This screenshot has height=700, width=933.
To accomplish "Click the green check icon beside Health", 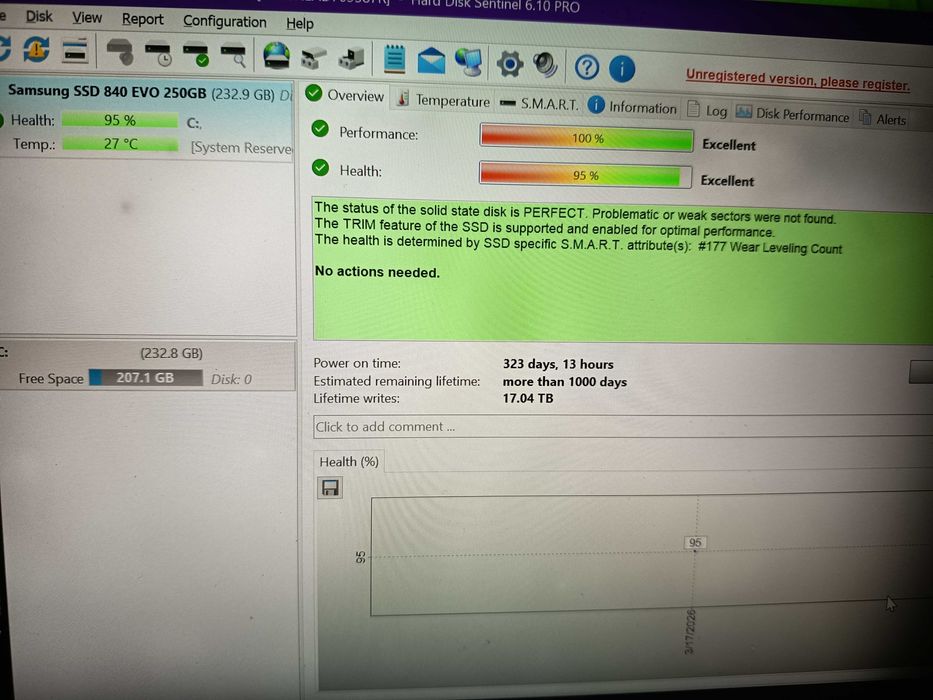I will point(320,168).
